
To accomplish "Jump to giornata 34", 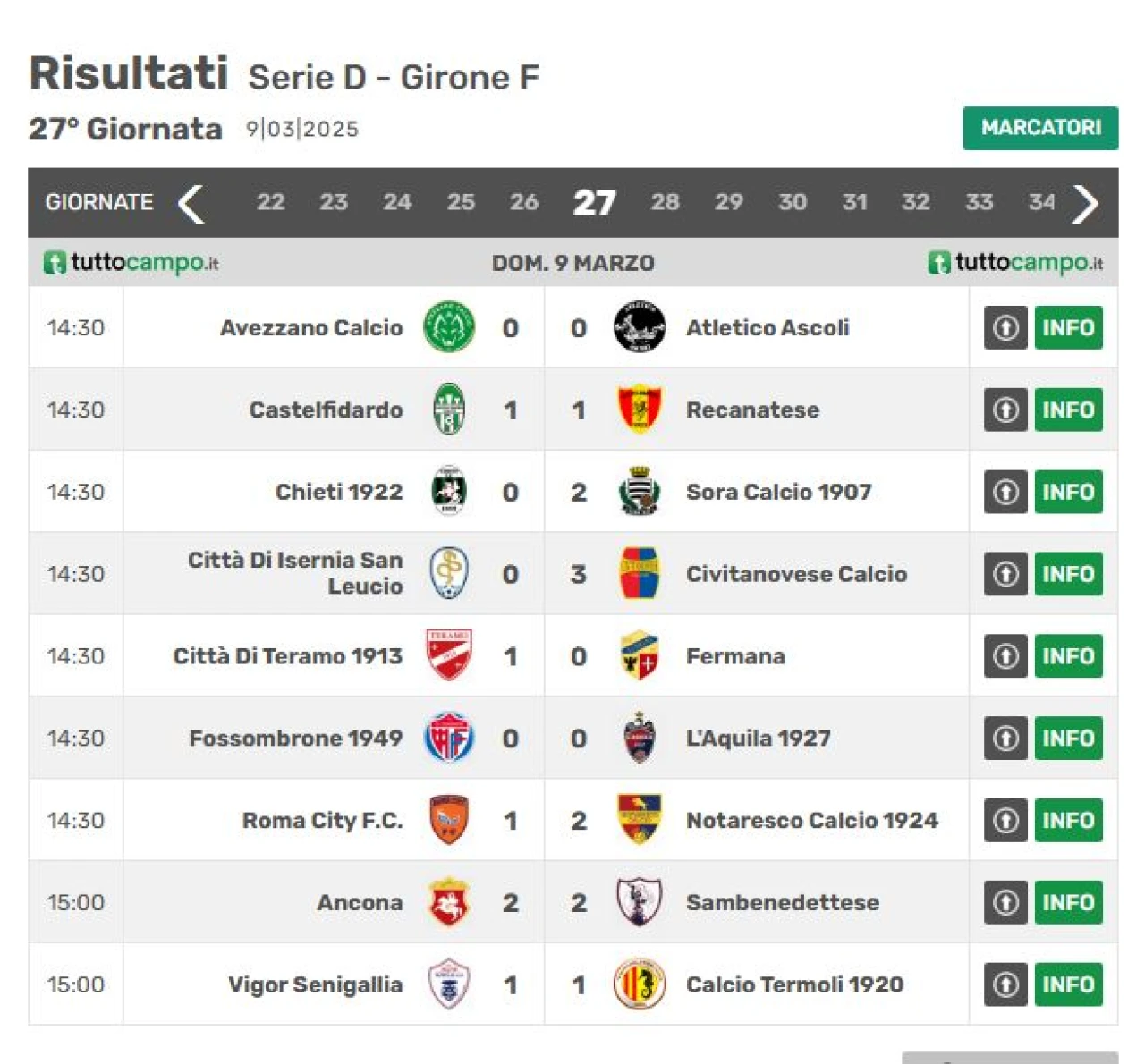I will click(x=1042, y=202).
